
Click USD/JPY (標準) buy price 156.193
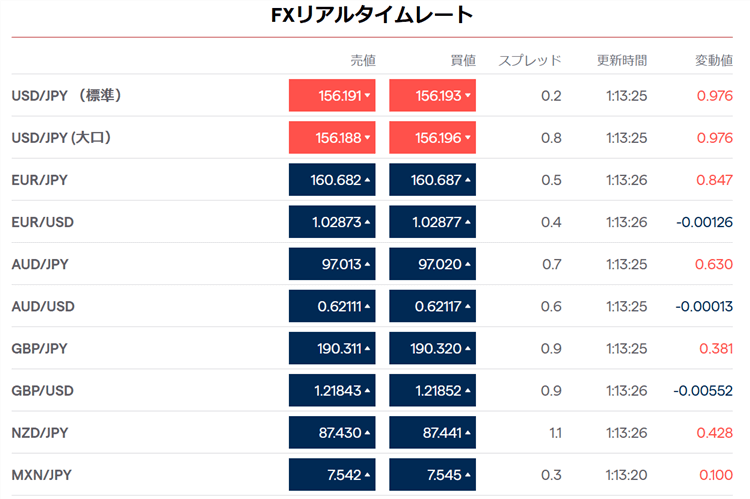(432, 96)
